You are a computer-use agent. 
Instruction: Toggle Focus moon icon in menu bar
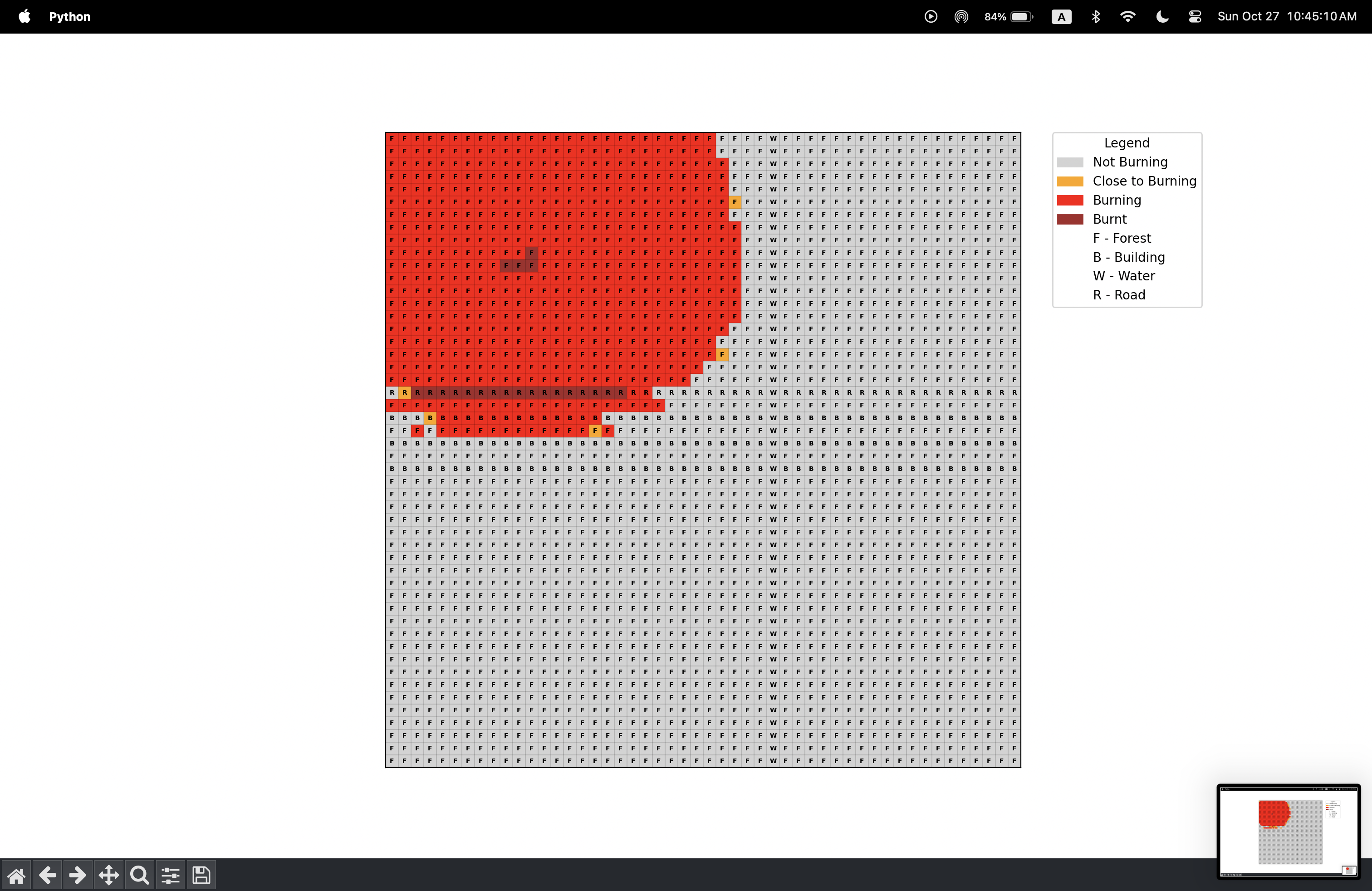pos(1162,16)
